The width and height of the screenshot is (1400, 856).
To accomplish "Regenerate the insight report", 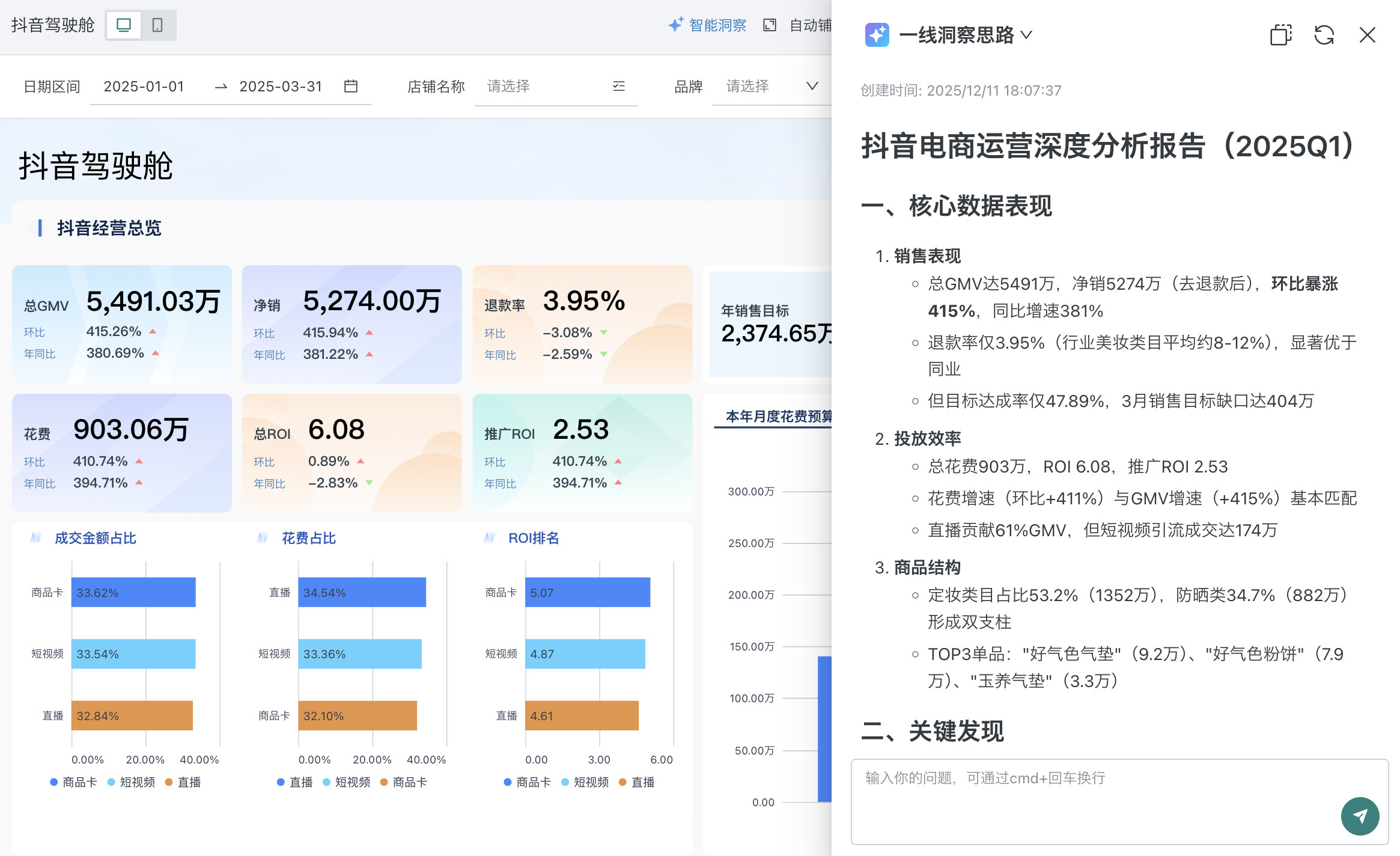I will [1324, 35].
